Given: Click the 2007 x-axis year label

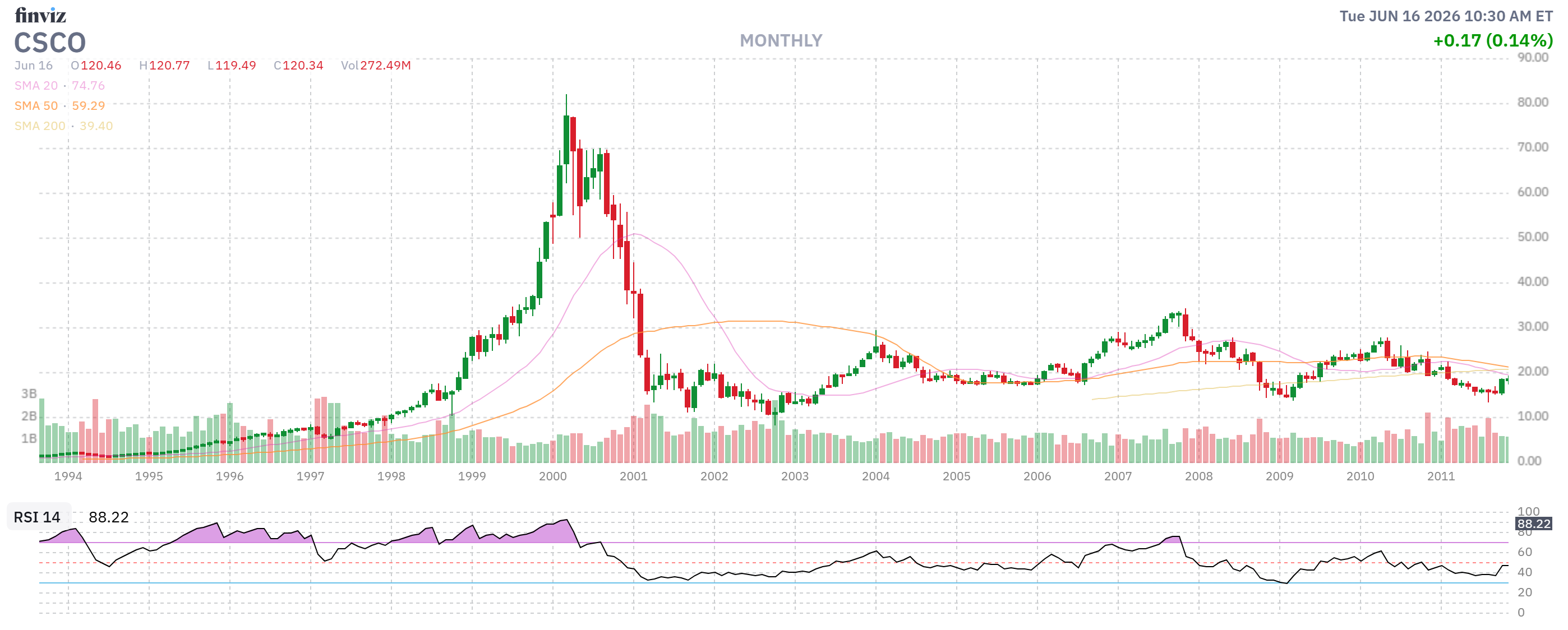Looking at the screenshot, I should click(1118, 476).
